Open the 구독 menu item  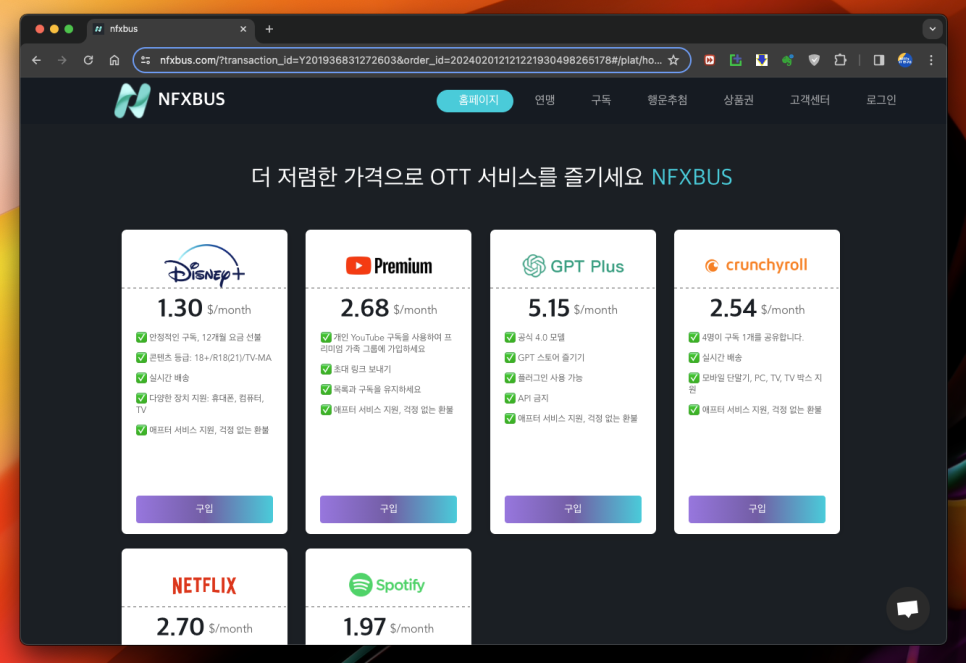pyautogui.click(x=601, y=100)
